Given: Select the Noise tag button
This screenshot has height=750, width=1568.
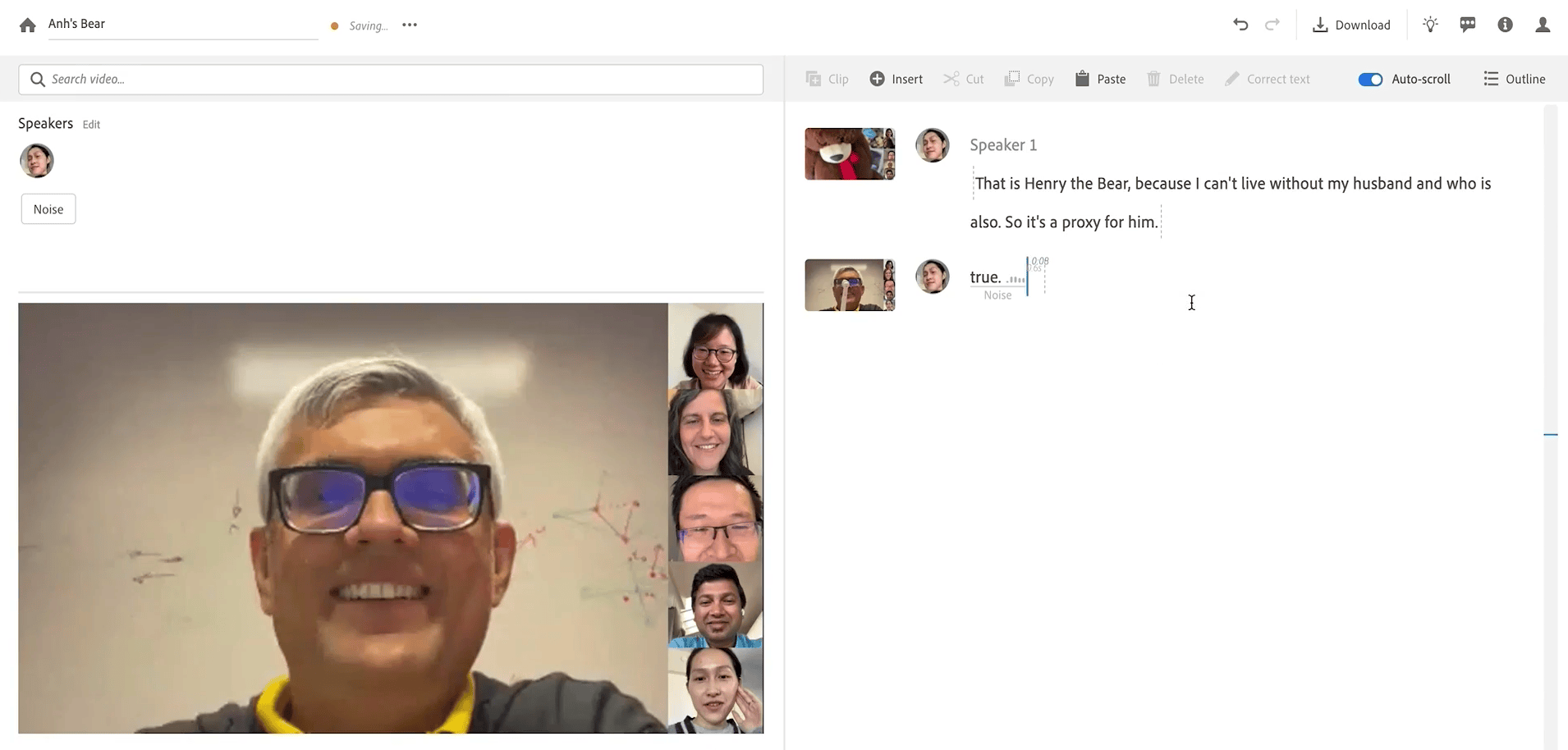Looking at the screenshot, I should tap(48, 209).
